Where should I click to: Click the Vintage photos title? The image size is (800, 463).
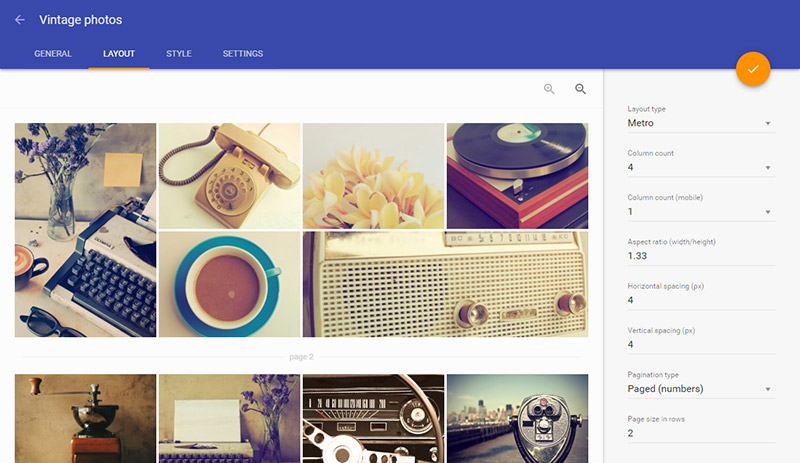click(x=81, y=20)
